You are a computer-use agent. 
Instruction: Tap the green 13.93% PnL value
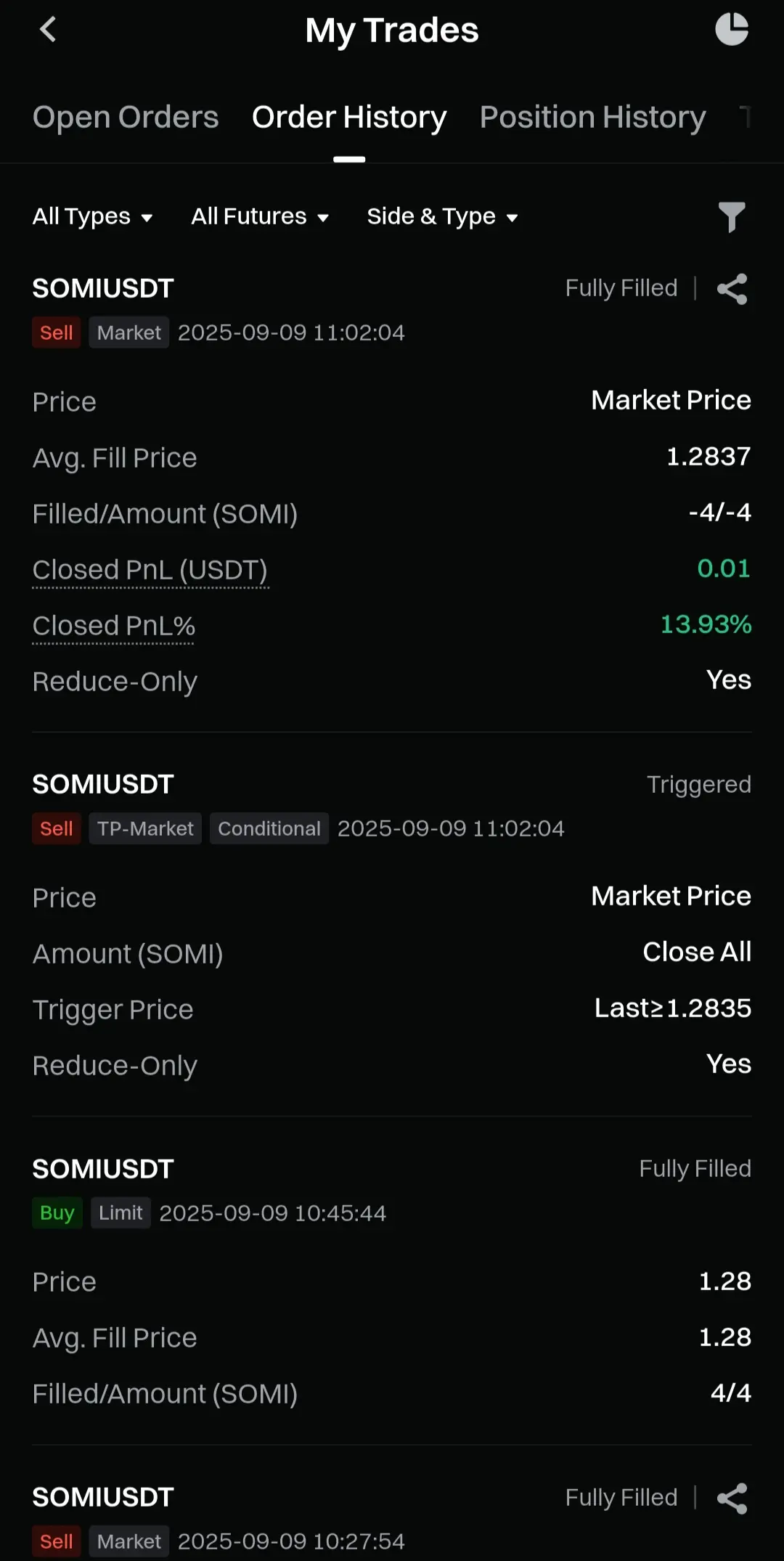click(x=706, y=624)
